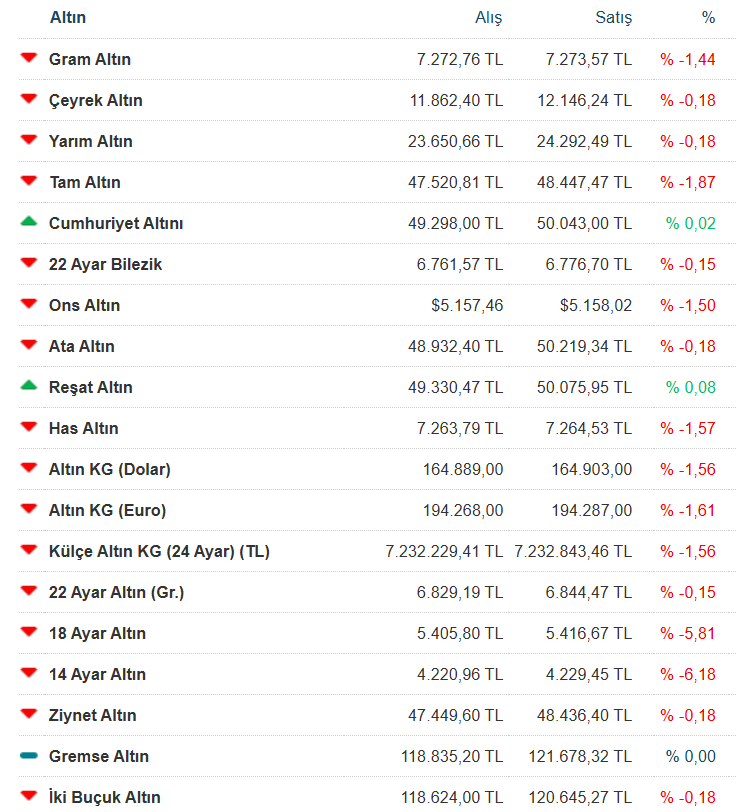Open Külçe Altın KG (24 Ayar) link

tap(159, 551)
